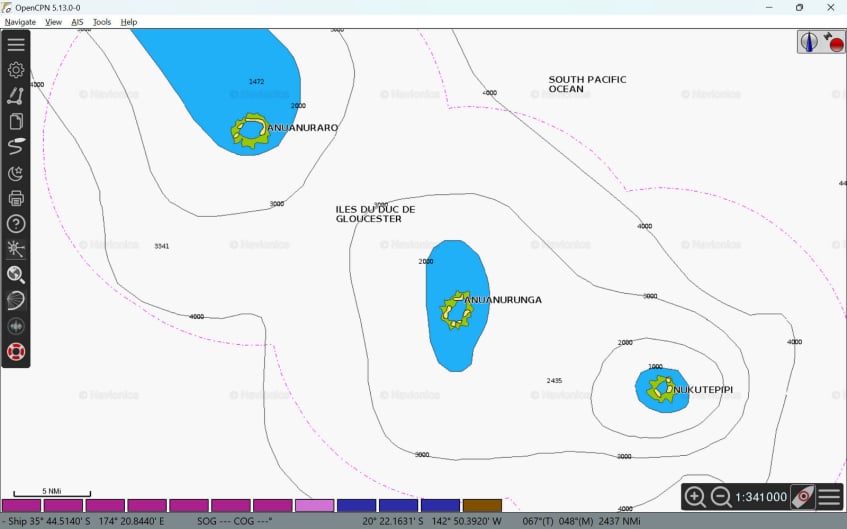Open the Tools menu
This screenshot has width=847, height=529.
[x=102, y=22]
